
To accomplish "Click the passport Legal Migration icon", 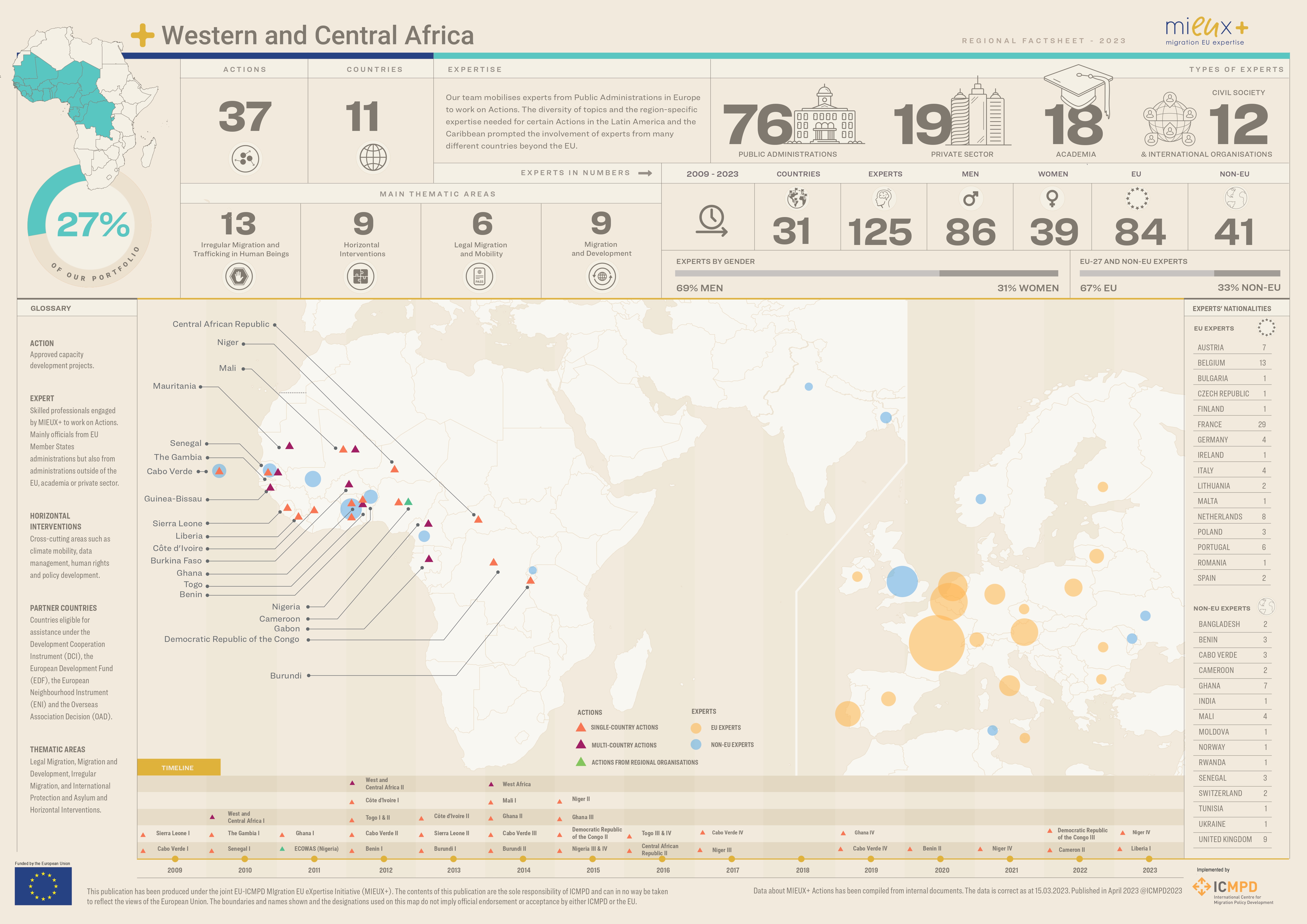I will [x=479, y=277].
